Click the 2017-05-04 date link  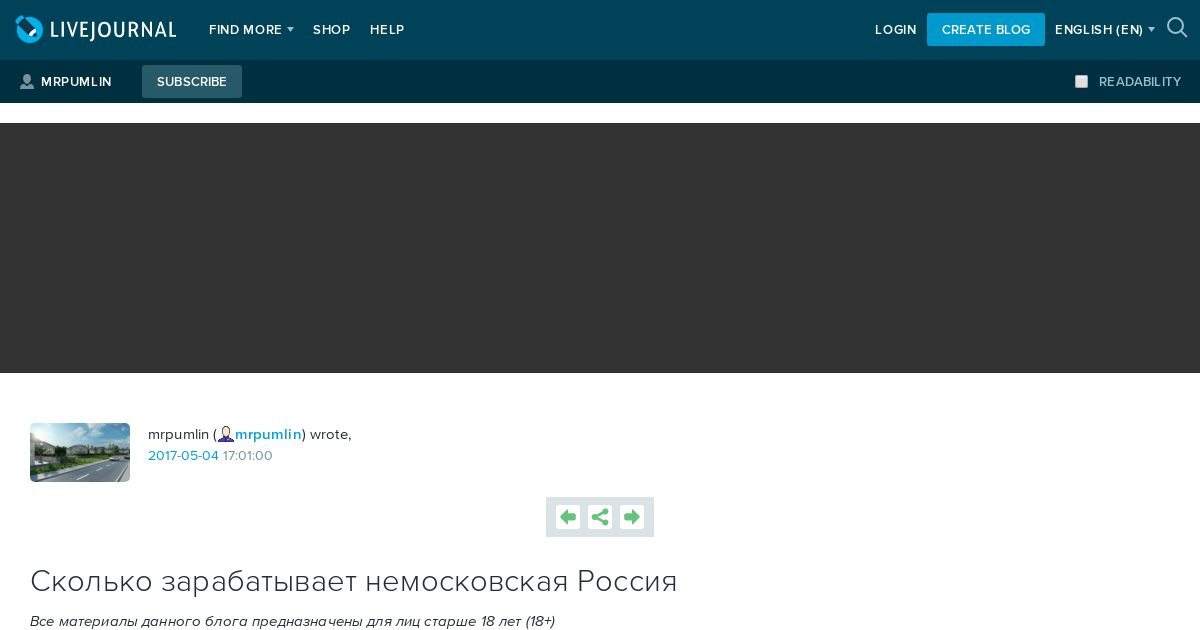183,456
